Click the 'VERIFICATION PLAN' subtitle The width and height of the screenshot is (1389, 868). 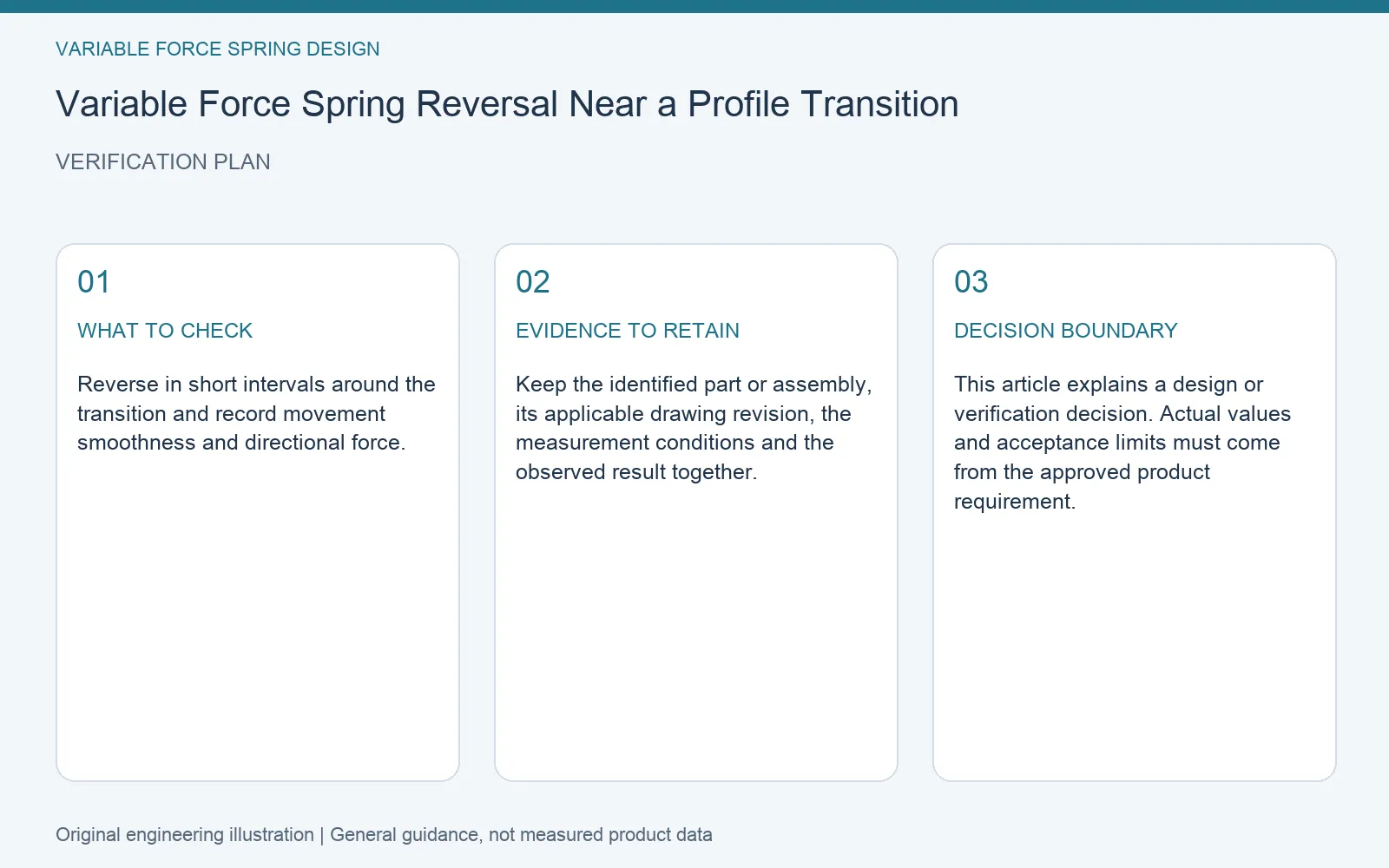163,162
